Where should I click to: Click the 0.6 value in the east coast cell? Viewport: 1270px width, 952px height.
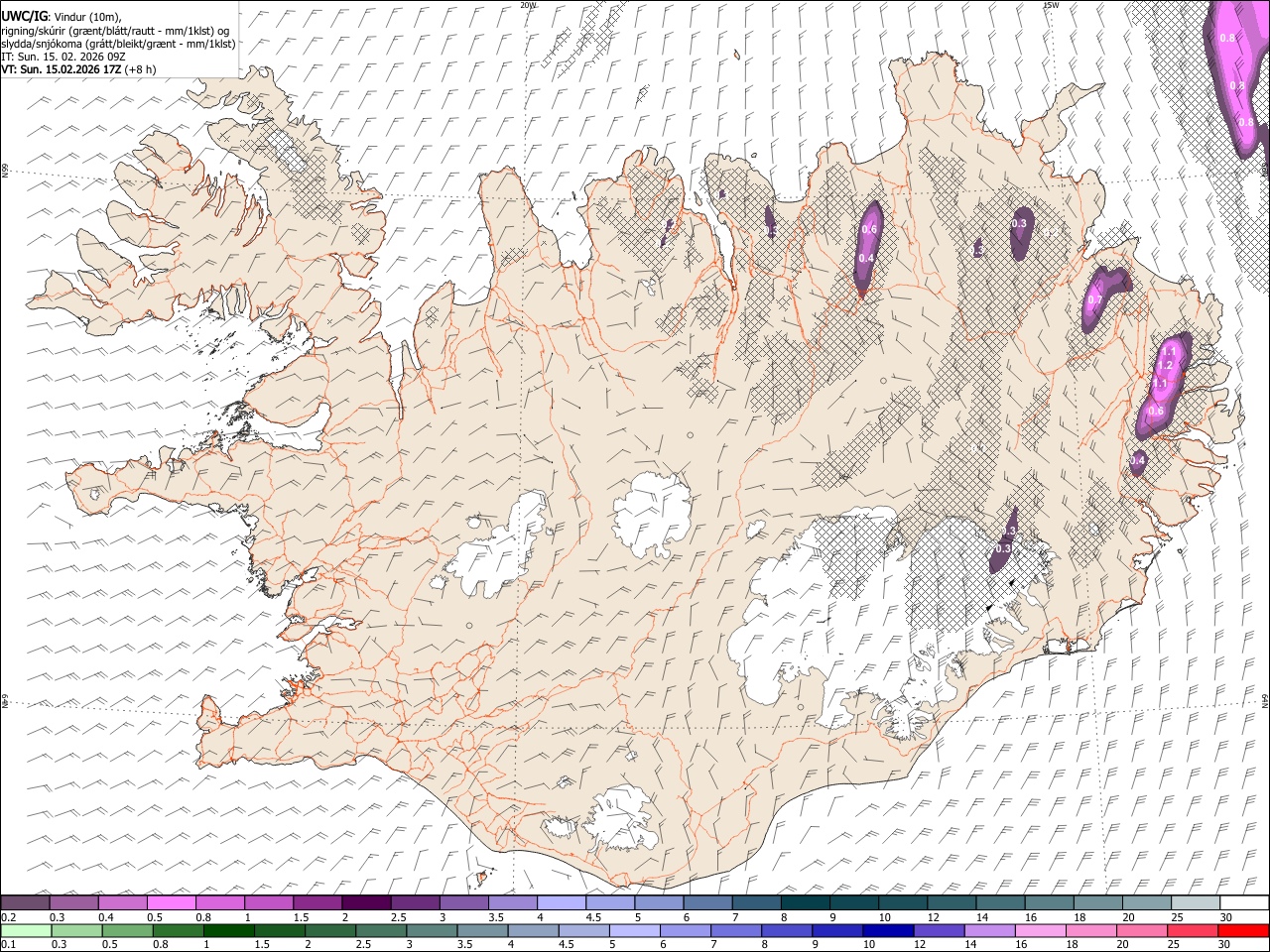pos(1156,411)
